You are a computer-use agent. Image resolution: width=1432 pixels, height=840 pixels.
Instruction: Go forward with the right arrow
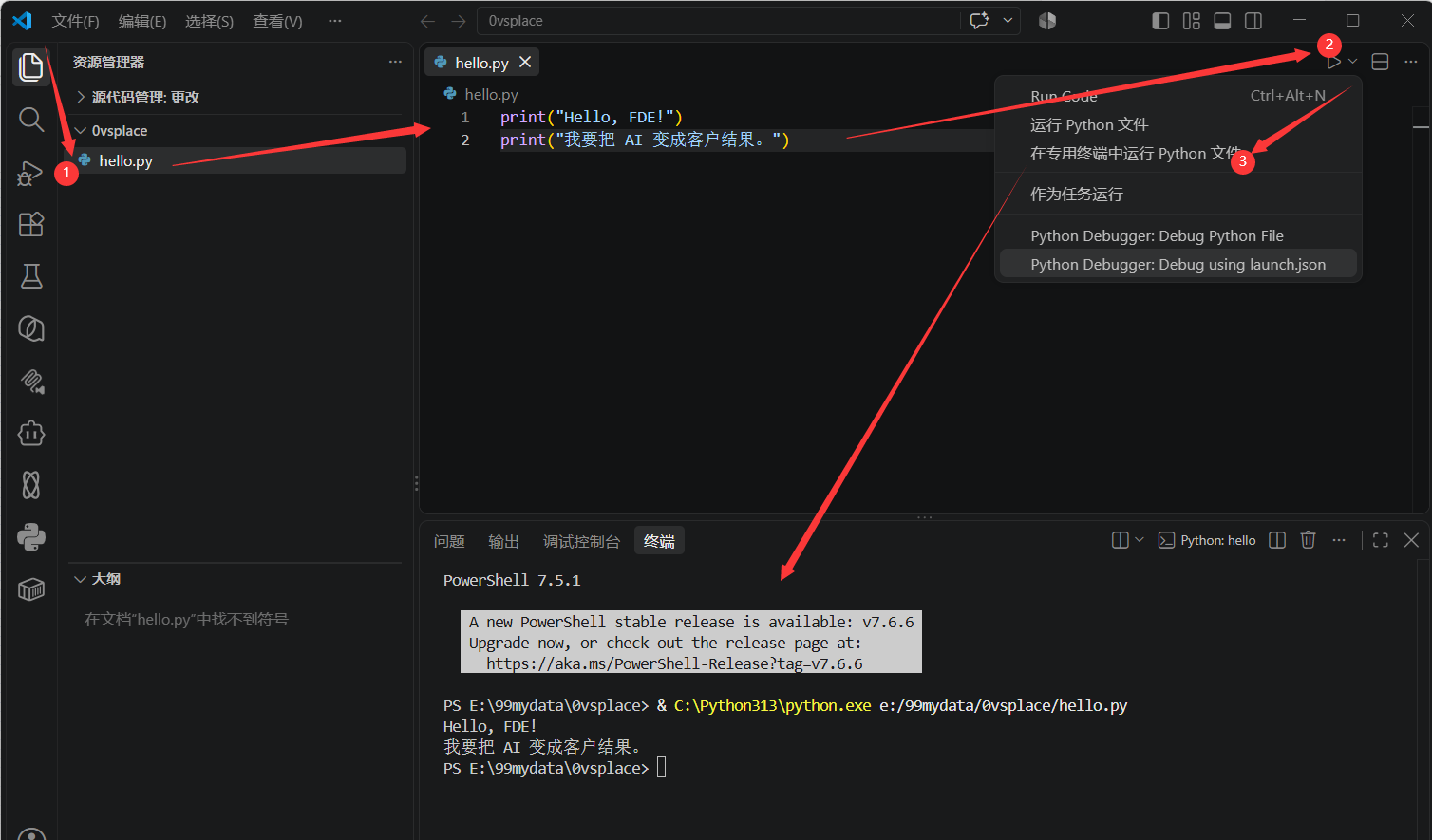click(459, 21)
